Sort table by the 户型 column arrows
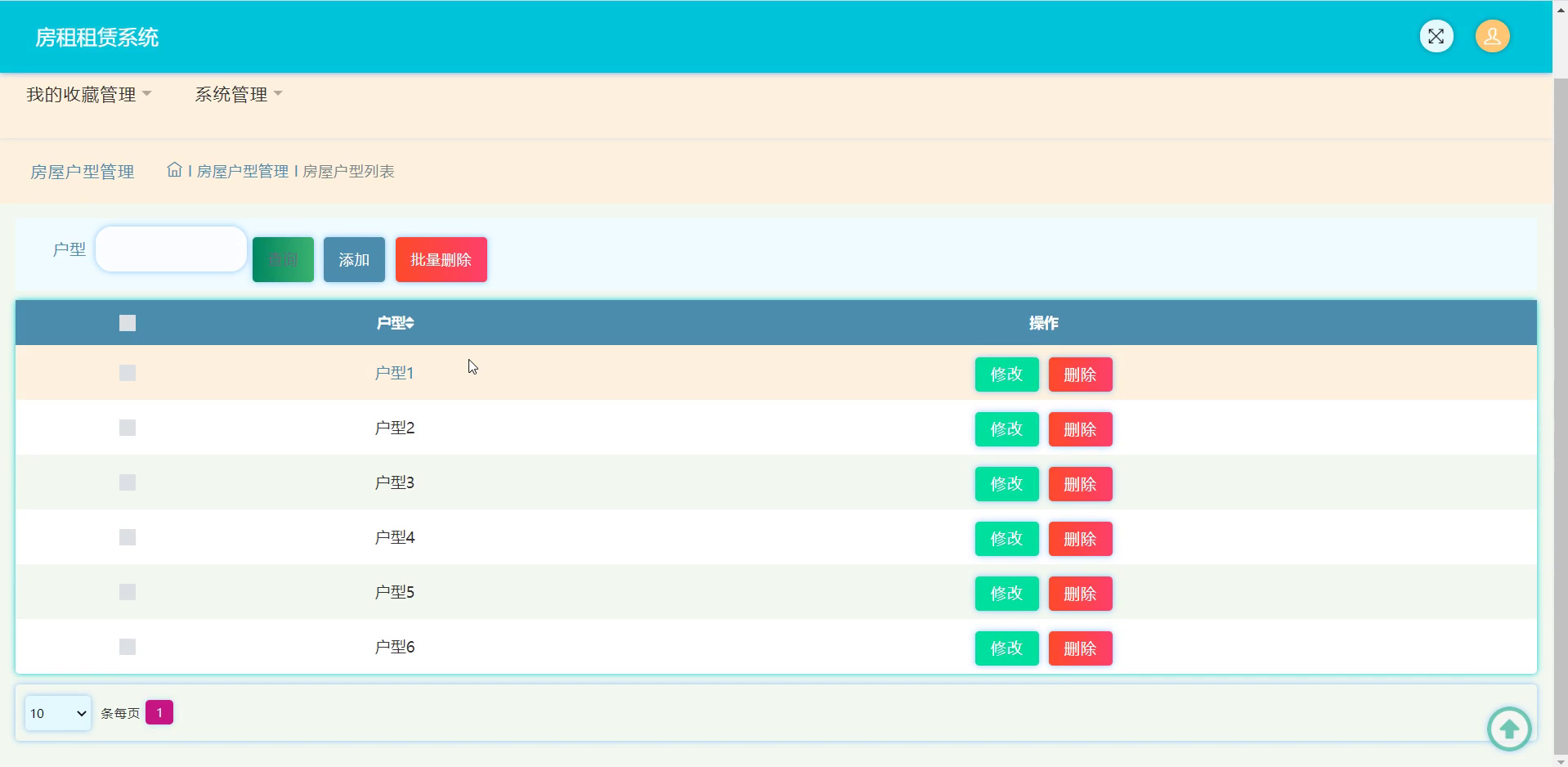The height and width of the screenshot is (767, 1568). tap(410, 323)
